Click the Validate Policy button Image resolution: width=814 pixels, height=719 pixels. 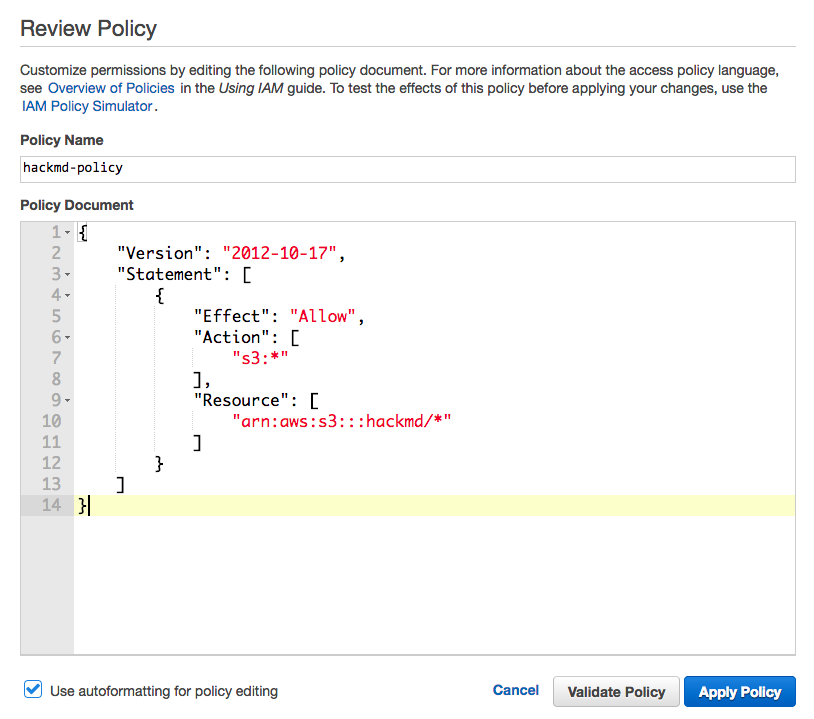(x=616, y=692)
